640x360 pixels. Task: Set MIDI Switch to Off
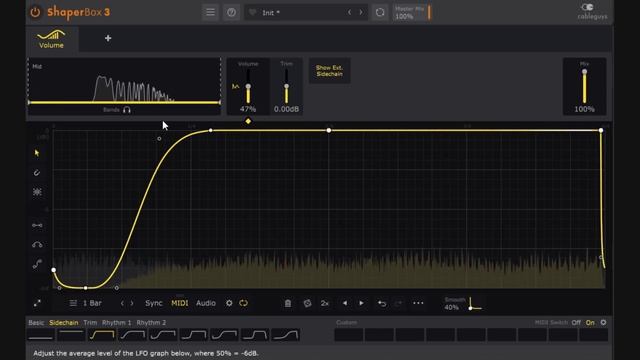coord(576,322)
